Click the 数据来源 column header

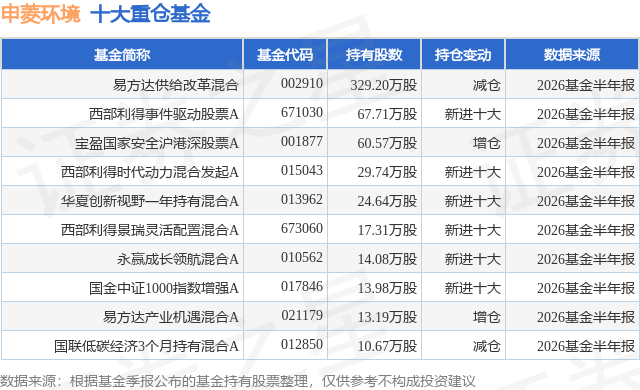click(572, 55)
